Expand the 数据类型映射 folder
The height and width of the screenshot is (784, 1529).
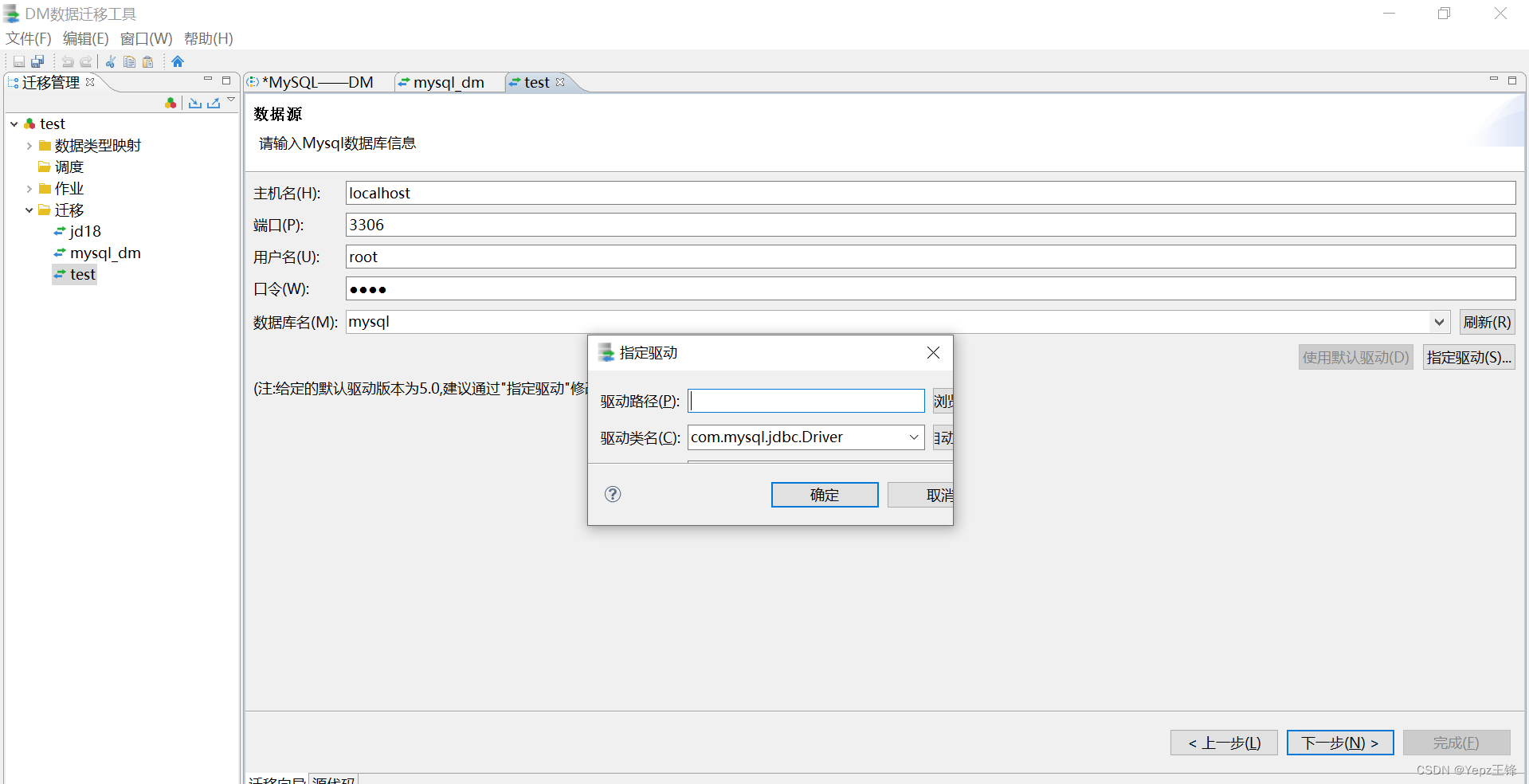(29, 146)
